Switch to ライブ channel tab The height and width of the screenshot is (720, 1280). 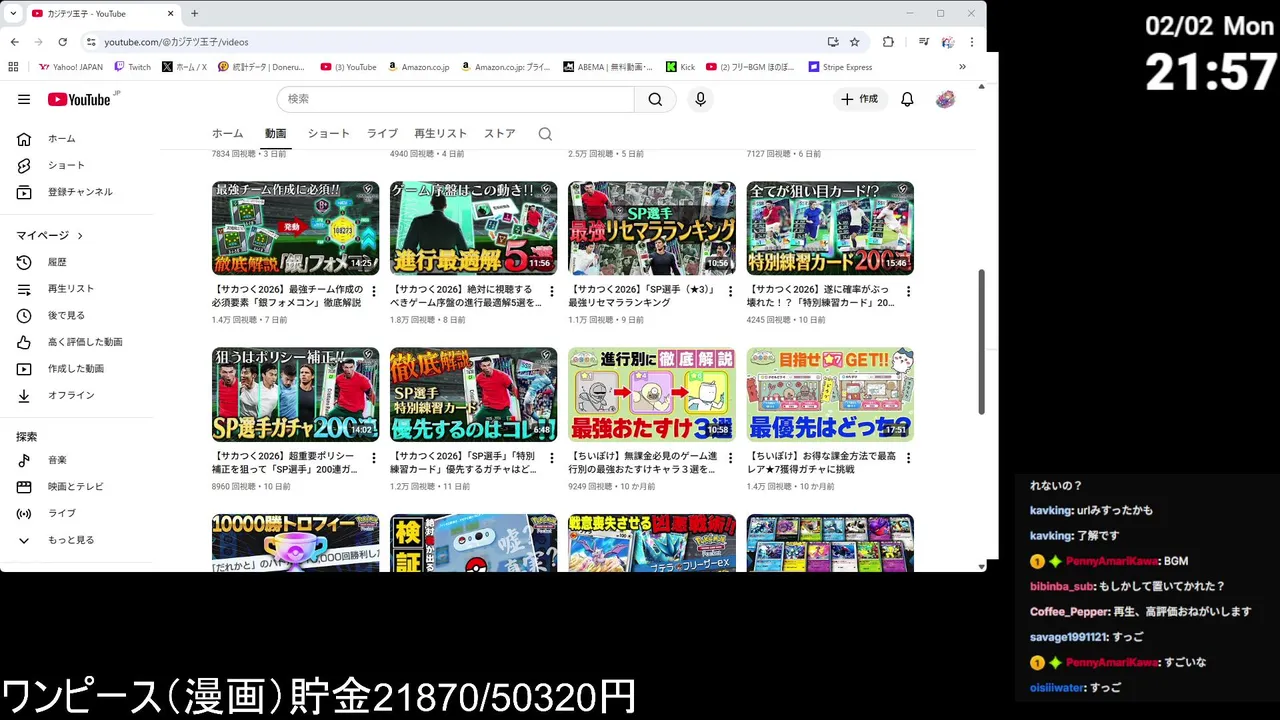(382, 134)
